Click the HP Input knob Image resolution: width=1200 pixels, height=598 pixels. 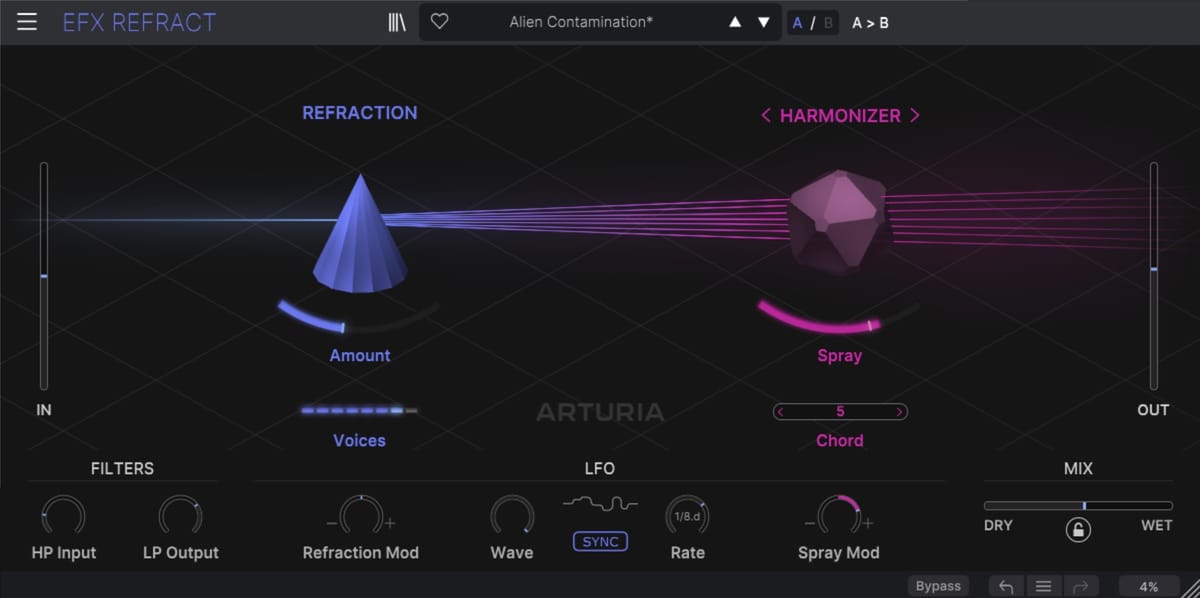pyautogui.click(x=63, y=516)
